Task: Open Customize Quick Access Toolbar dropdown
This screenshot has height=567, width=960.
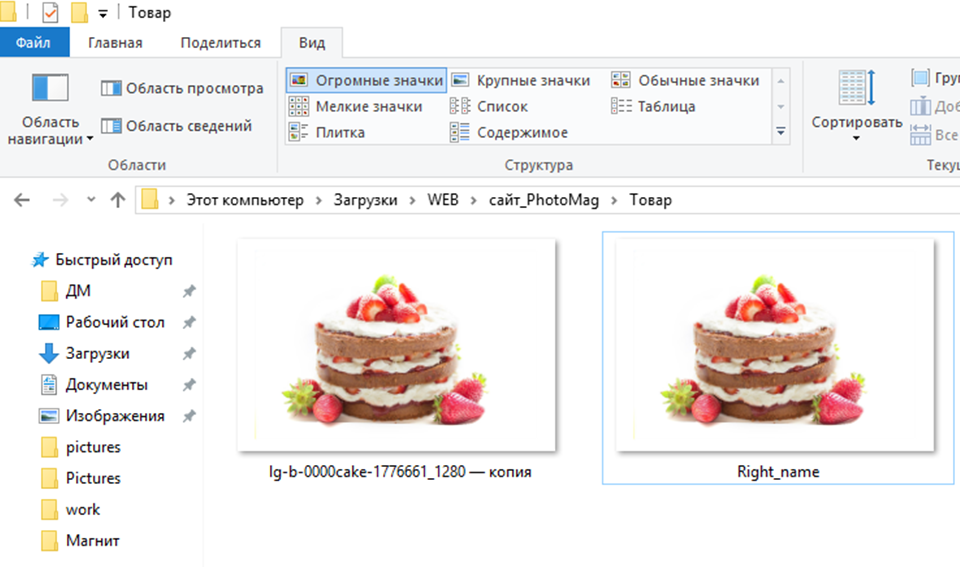Action: pos(103,13)
